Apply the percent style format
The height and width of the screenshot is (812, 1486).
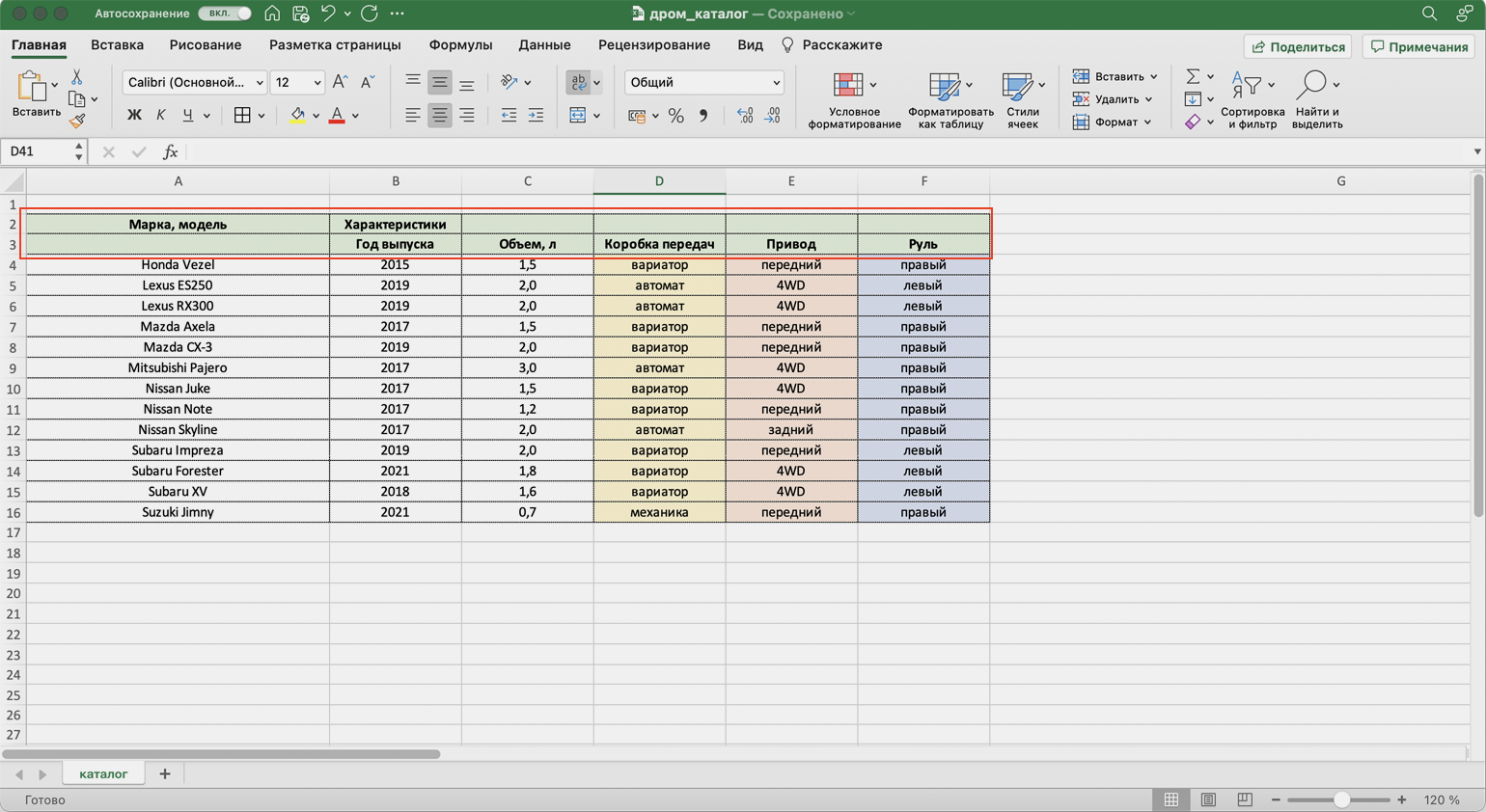tap(675, 116)
